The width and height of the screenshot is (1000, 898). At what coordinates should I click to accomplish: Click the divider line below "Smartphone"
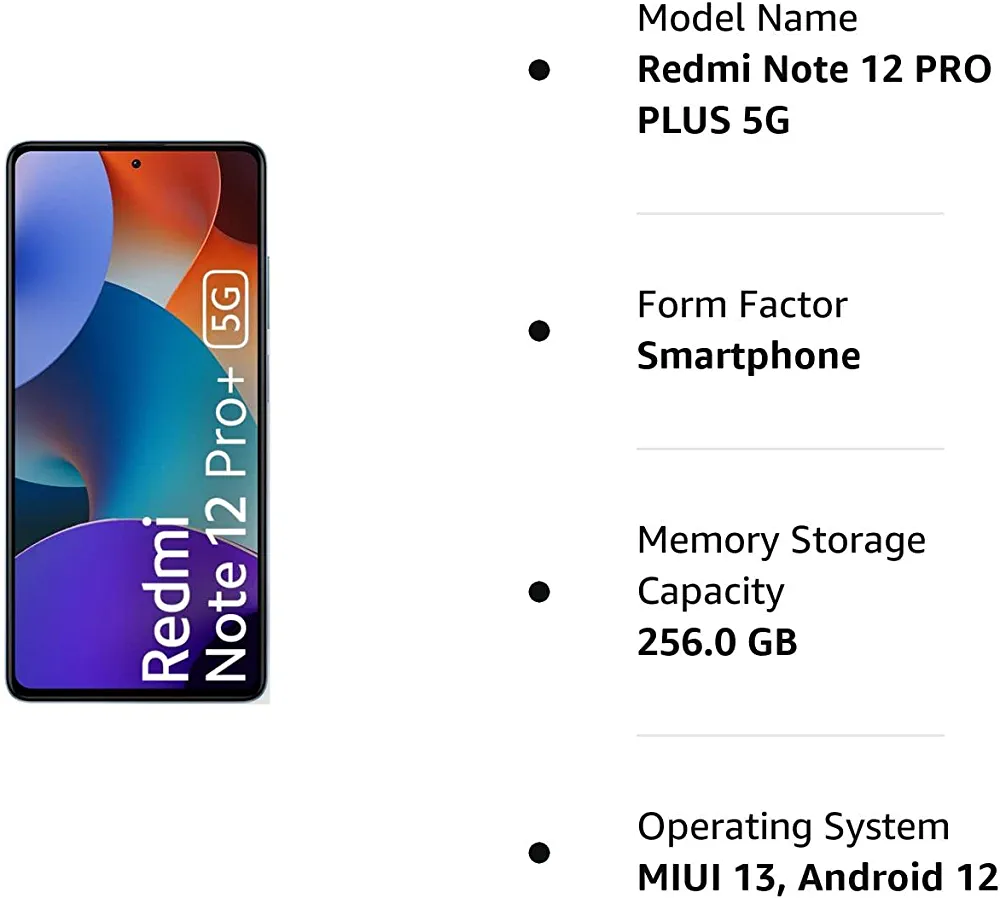click(790, 449)
